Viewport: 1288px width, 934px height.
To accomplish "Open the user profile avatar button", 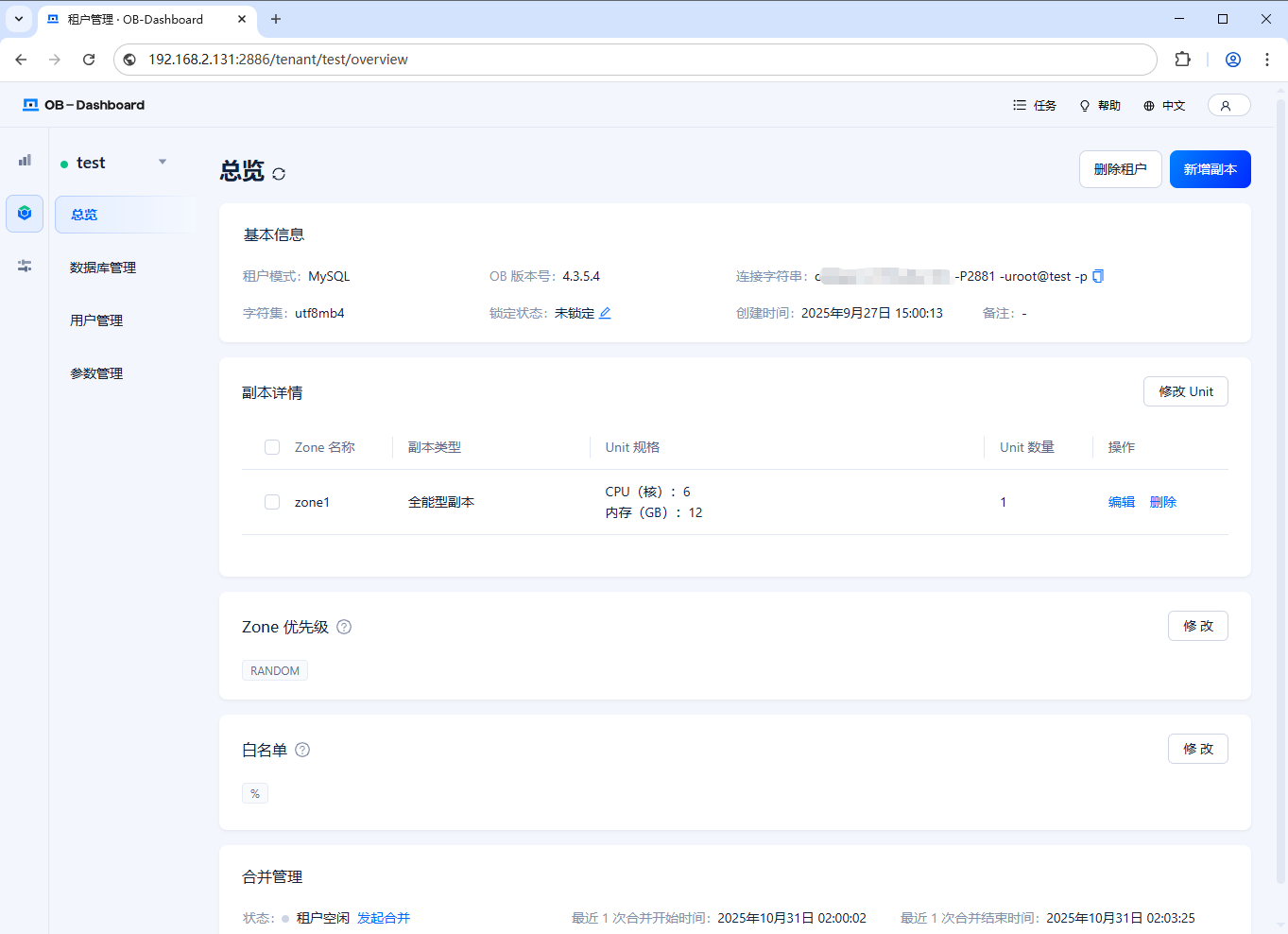I will (x=1228, y=105).
